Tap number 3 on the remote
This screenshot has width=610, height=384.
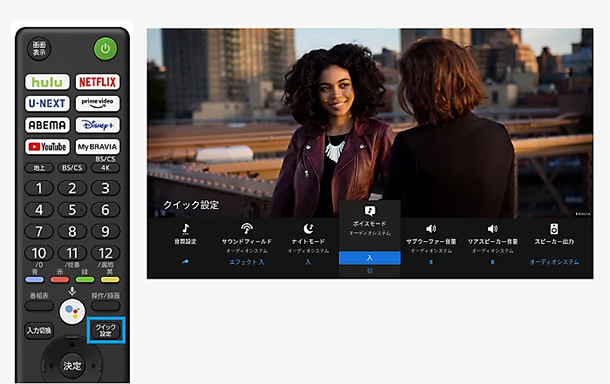(x=105, y=188)
